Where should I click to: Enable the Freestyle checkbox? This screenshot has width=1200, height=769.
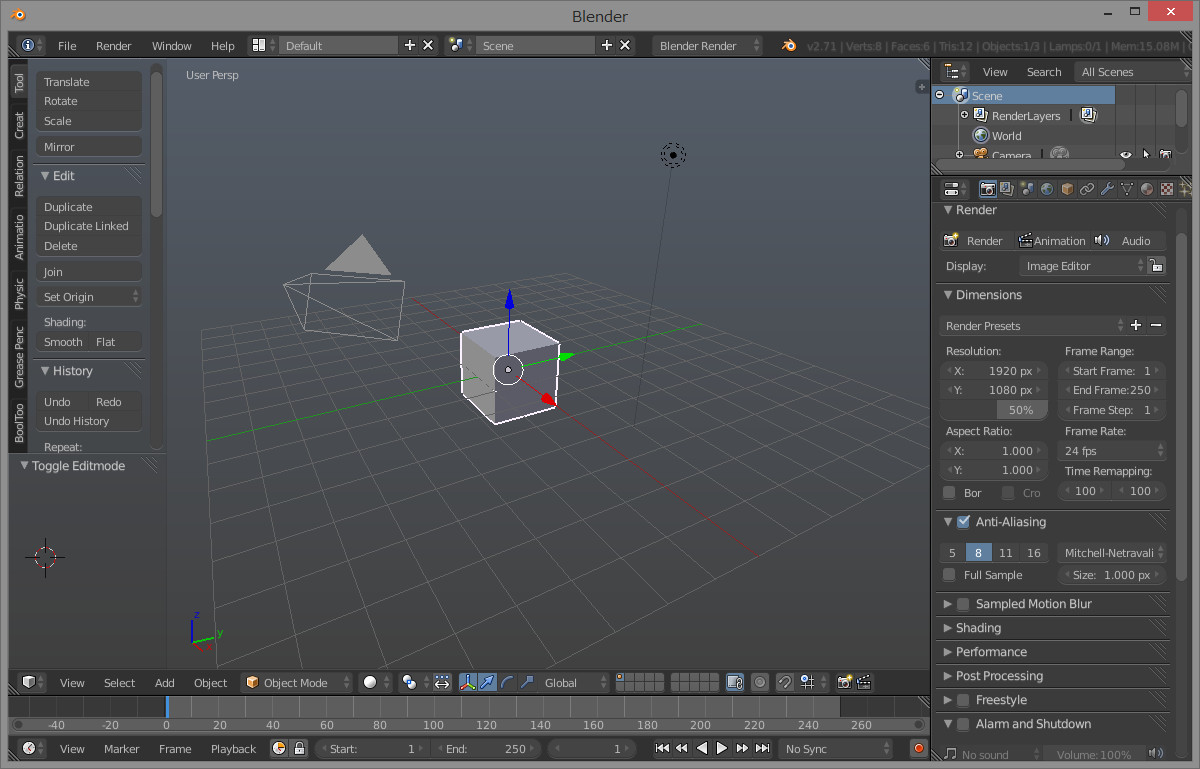click(x=963, y=699)
